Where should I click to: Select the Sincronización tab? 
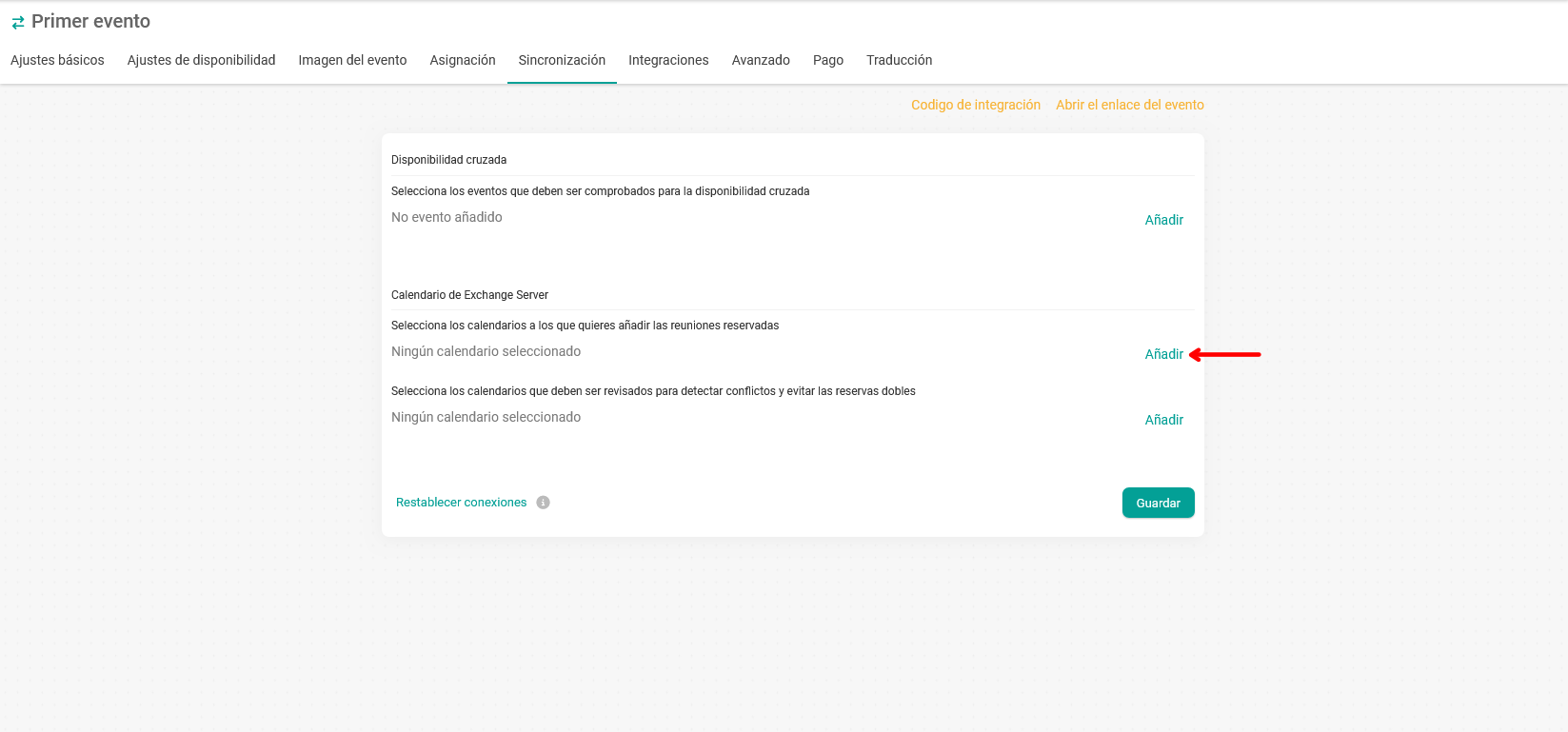(562, 60)
